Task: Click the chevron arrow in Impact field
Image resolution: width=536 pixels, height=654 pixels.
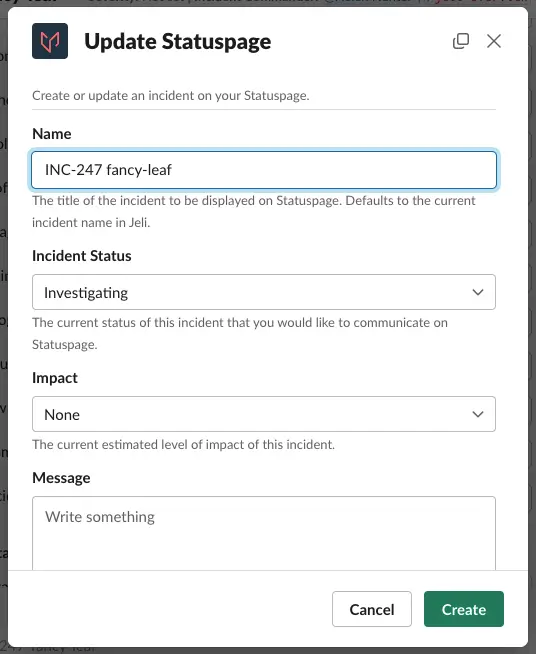Action: (478, 414)
